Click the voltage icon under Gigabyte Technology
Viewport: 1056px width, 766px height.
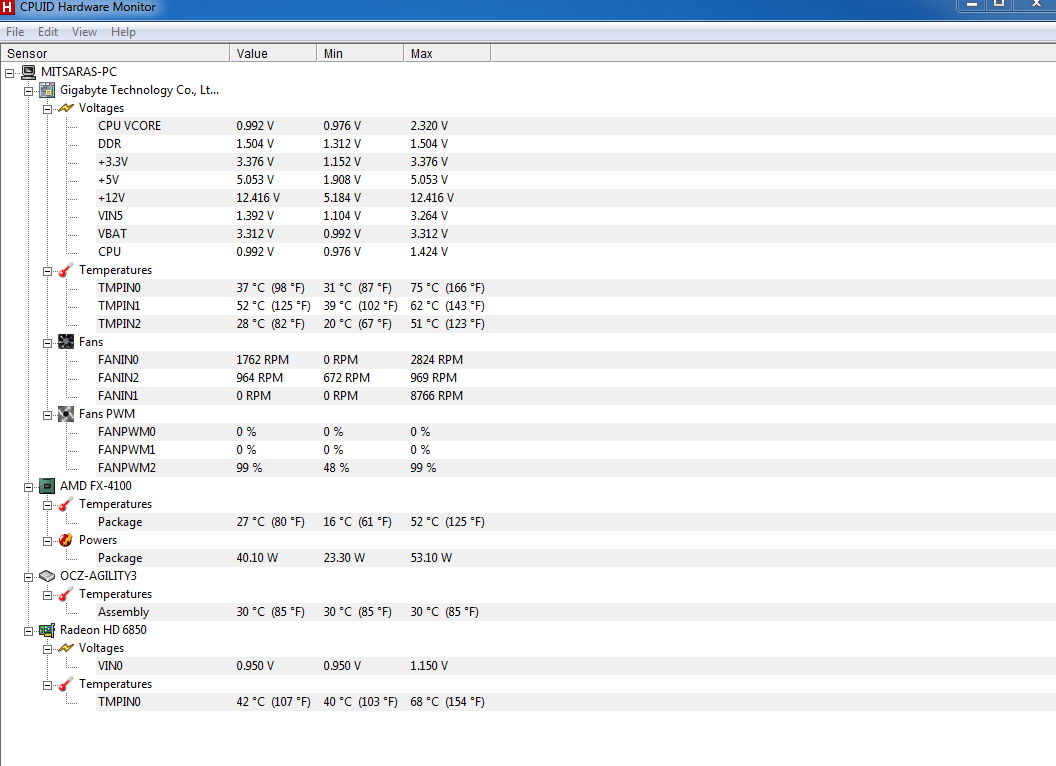66,108
